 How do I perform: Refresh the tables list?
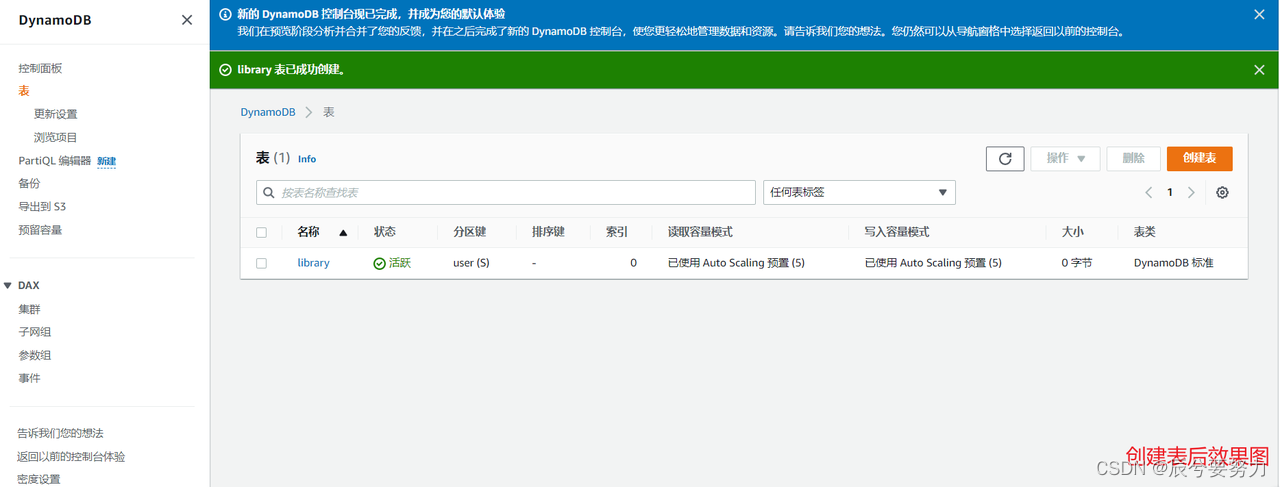pos(1005,158)
